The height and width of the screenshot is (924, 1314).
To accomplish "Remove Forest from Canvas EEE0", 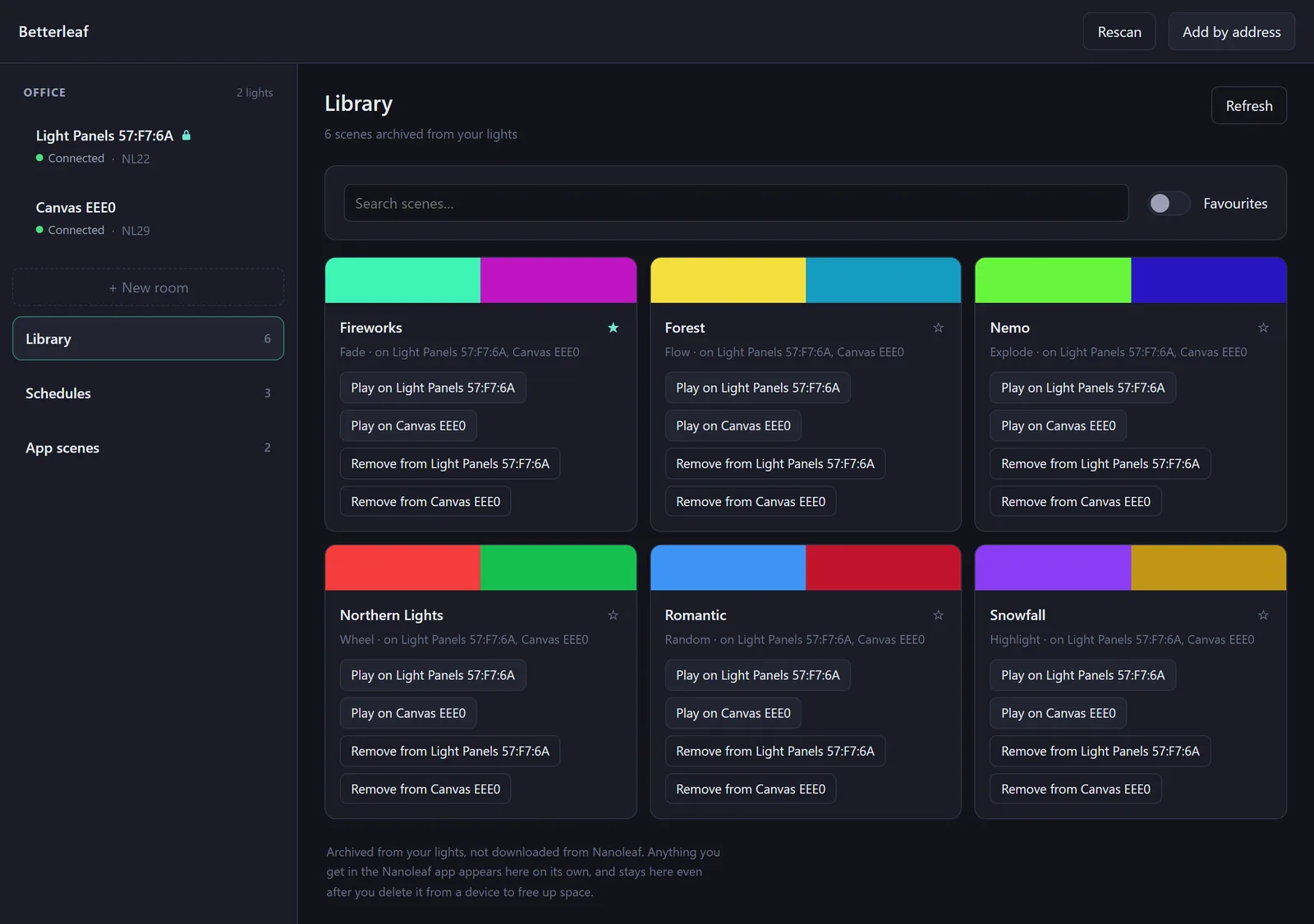I will (x=751, y=501).
